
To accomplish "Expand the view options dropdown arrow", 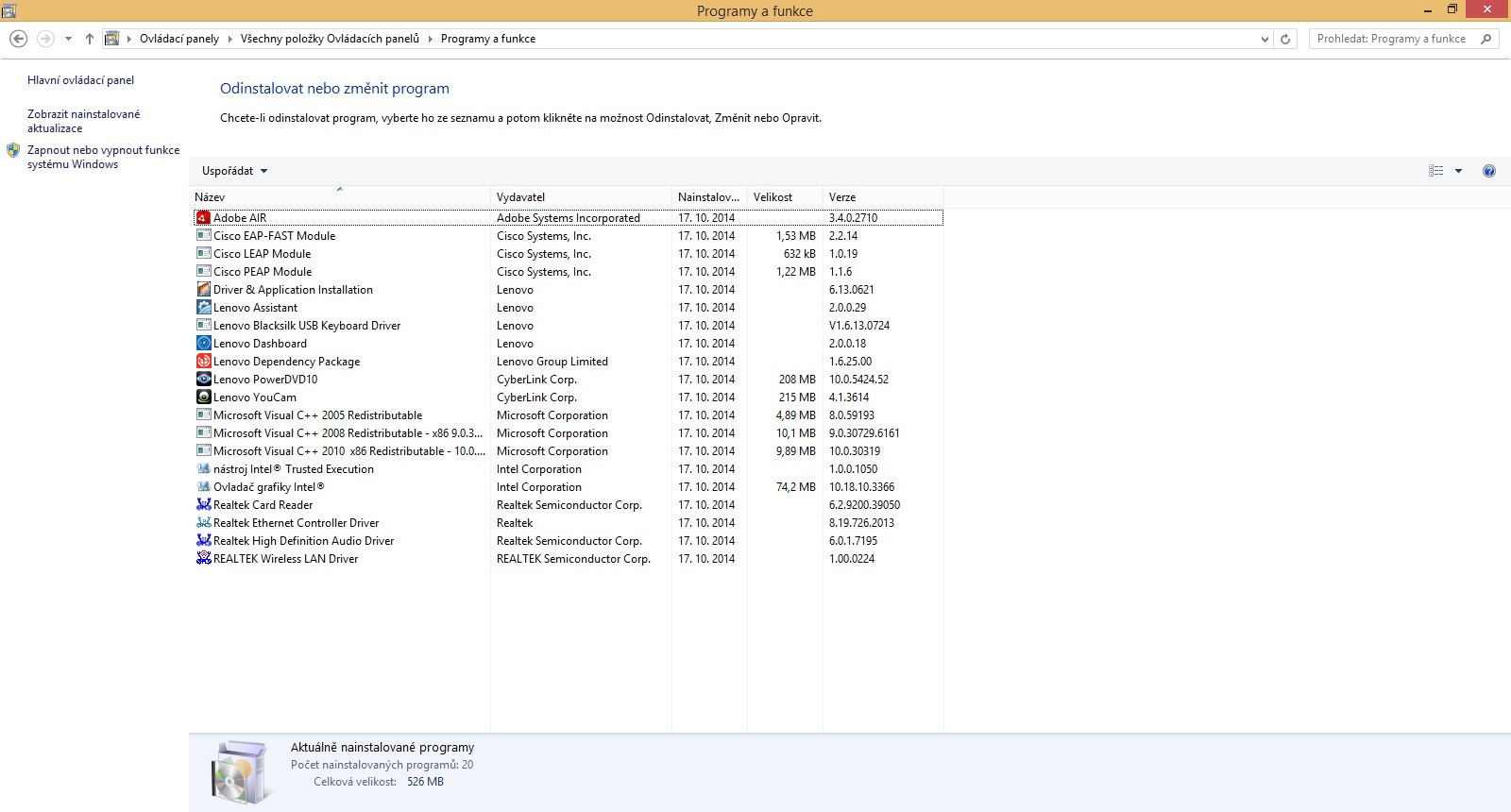I will 1458,171.
